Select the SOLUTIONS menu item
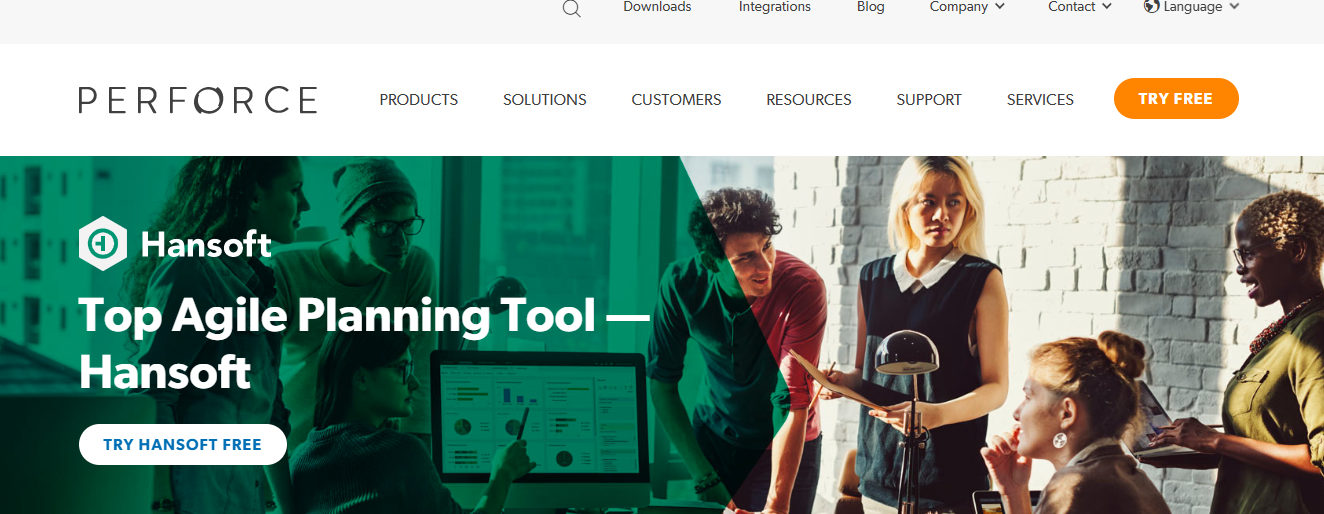Image resolution: width=1324 pixels, height=514 pixels. 545,100
